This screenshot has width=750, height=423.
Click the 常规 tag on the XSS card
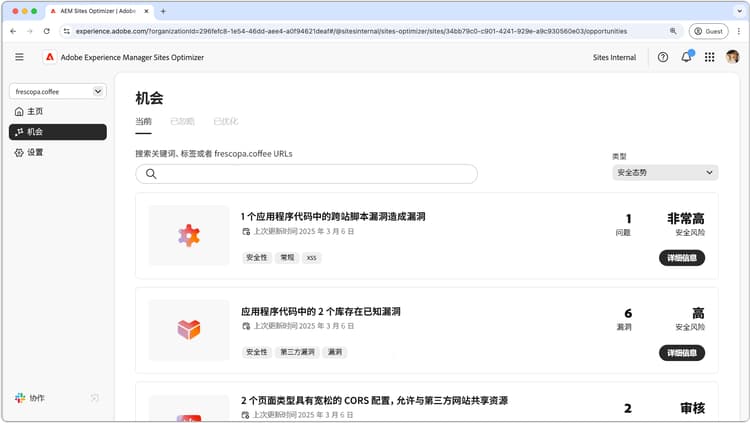(287, 258)
